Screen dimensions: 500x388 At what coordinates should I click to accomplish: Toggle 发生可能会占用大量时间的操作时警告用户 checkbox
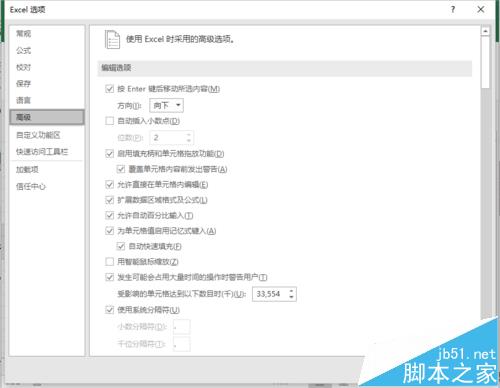click(109, 277)
